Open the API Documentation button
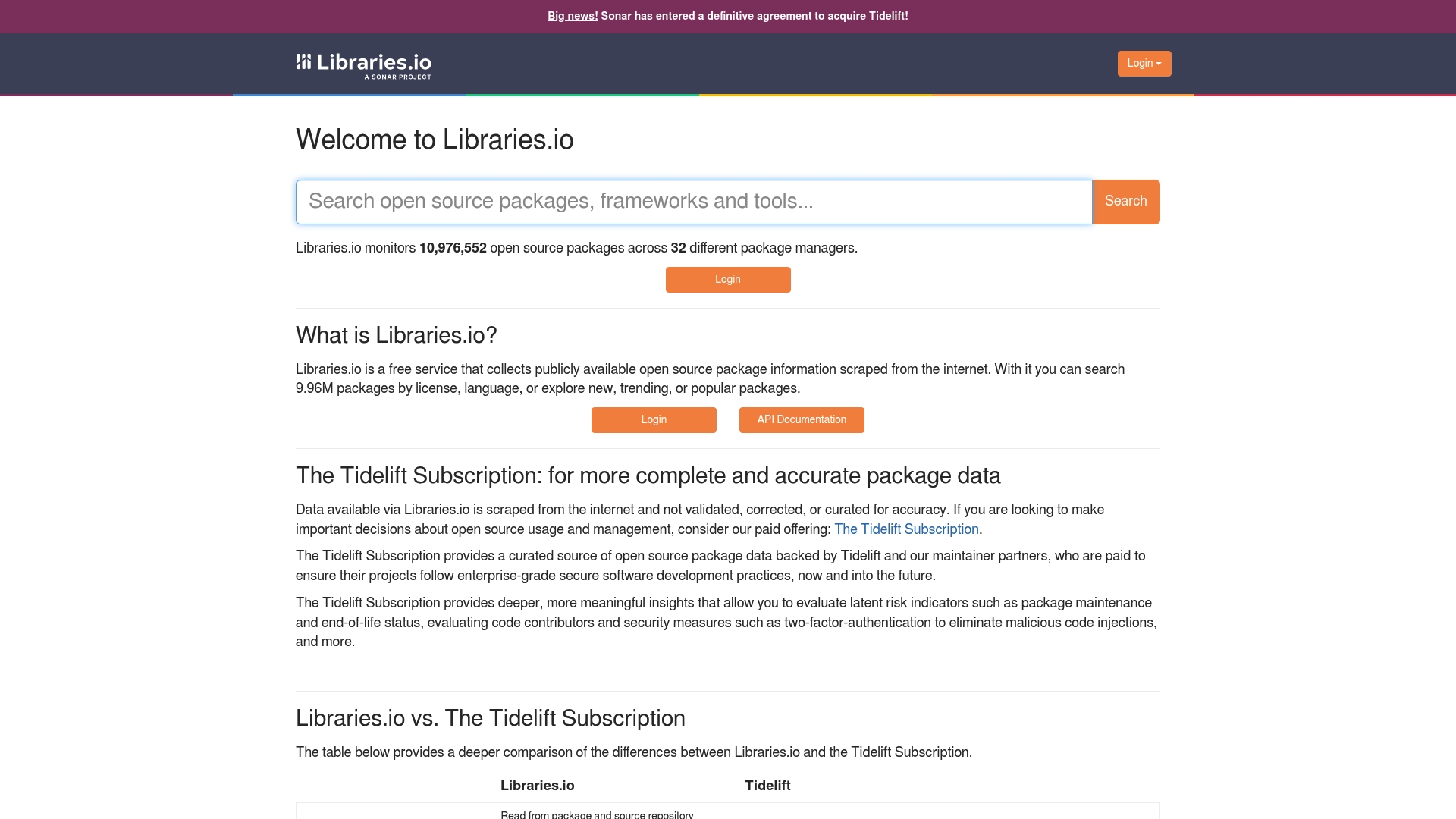1456x819 pixels. coord(801,420)
